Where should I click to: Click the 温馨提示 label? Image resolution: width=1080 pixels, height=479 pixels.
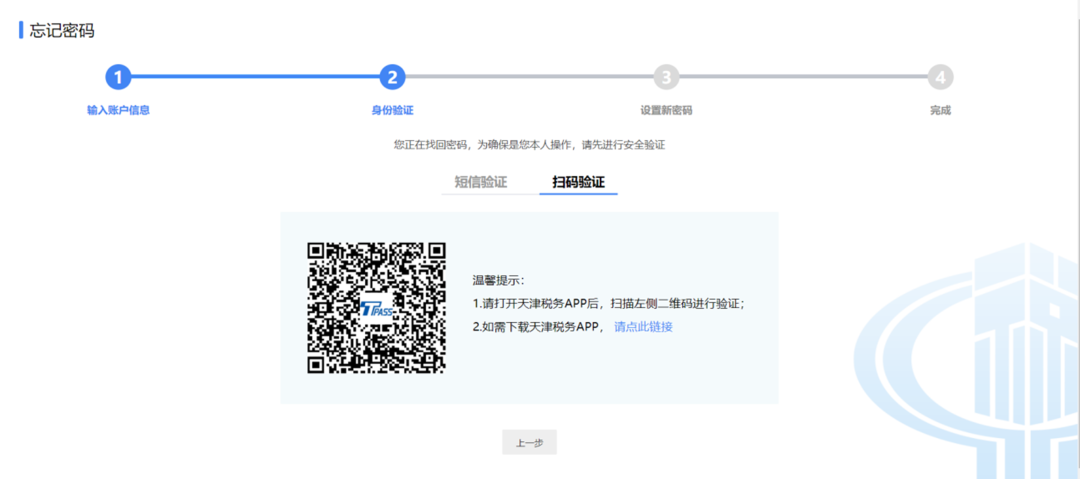point(498,281)
